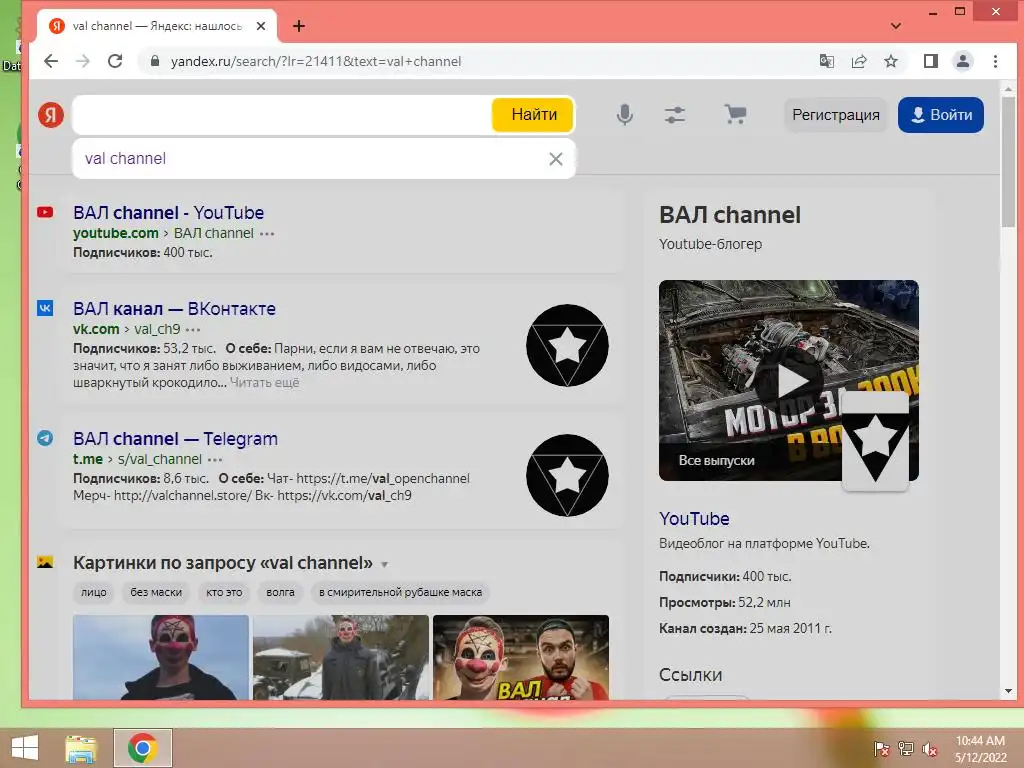This screenshot has width=1024, height=768.
Task: Open Chrome side panel icon
Action: tap(931, 61)
